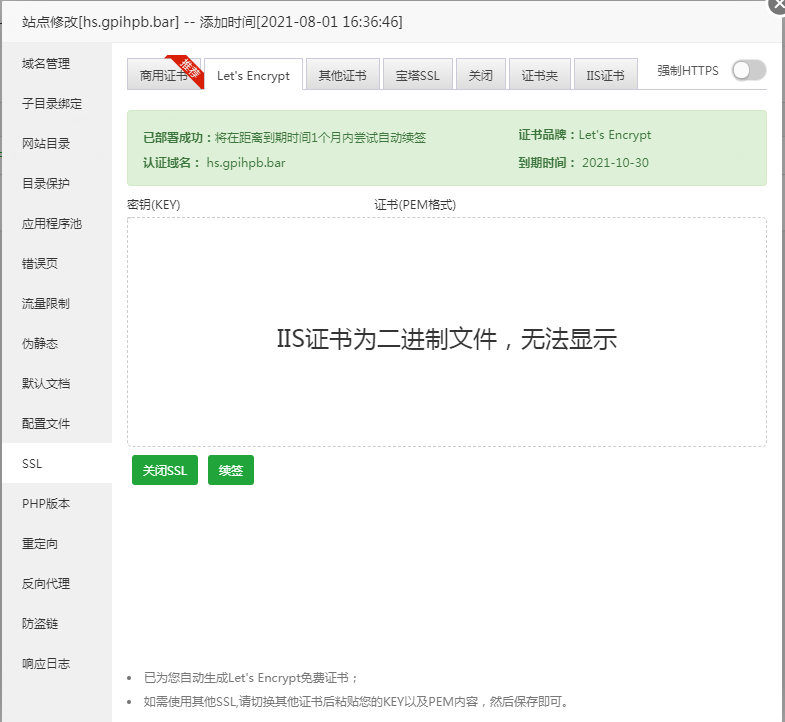The width and height of the screenshot is (785, 722).
Task: Select 反向代理 in the sidebar
Action: click(x=57, y=583)
